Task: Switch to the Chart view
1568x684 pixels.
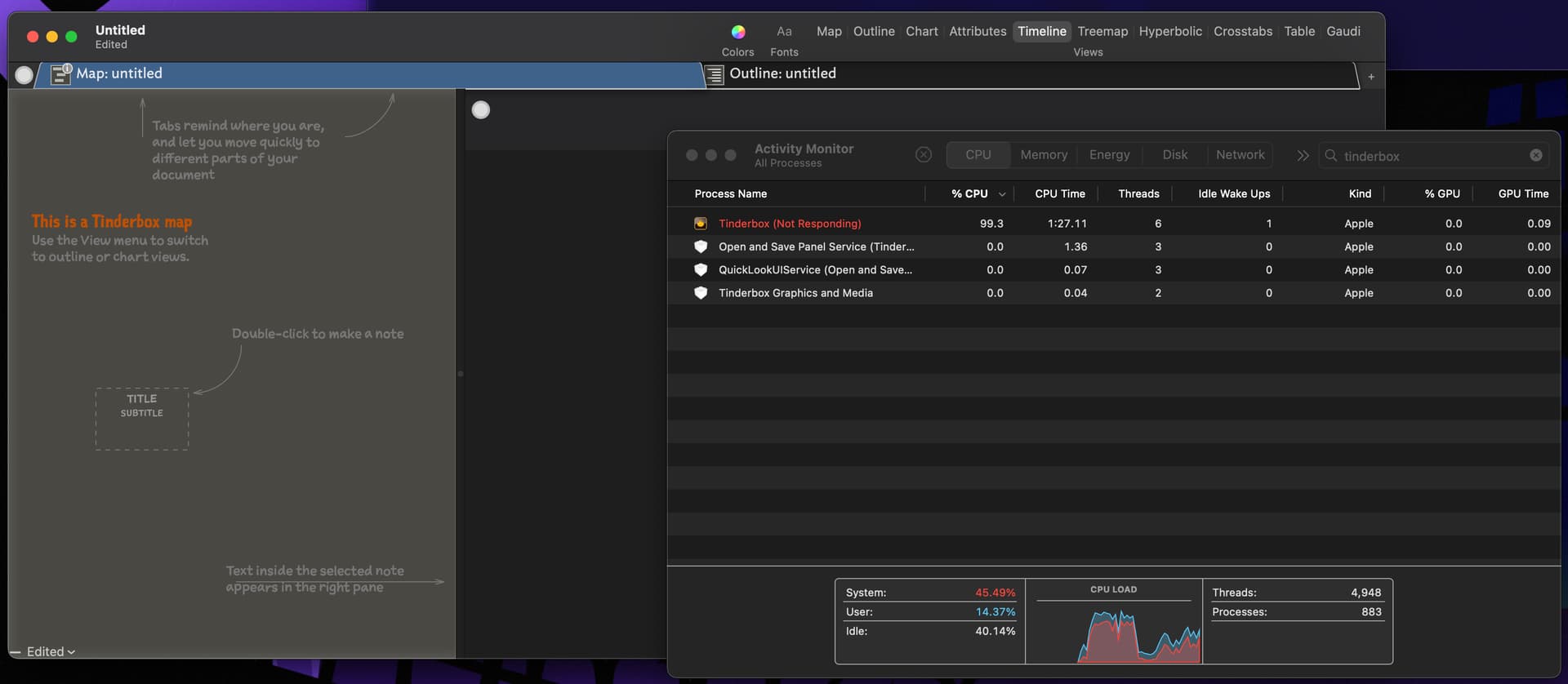Action: coord(921,31)
